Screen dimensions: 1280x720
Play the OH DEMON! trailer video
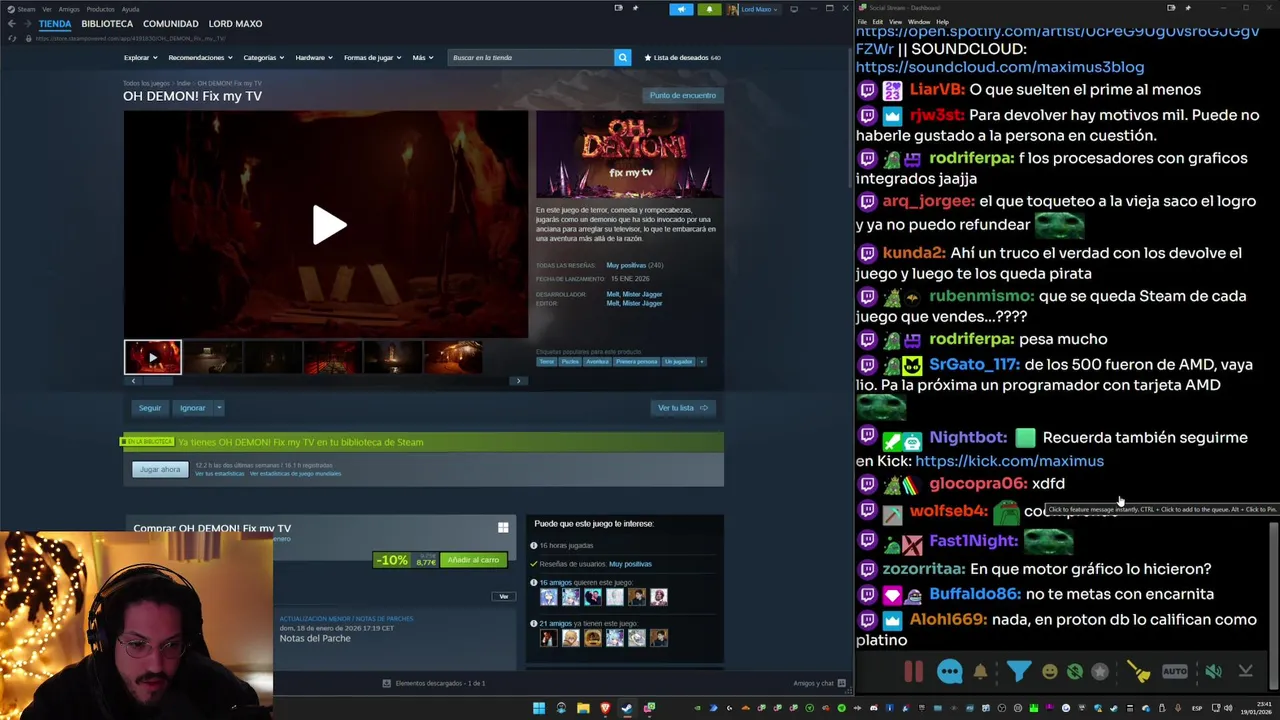tap(328, 225)
